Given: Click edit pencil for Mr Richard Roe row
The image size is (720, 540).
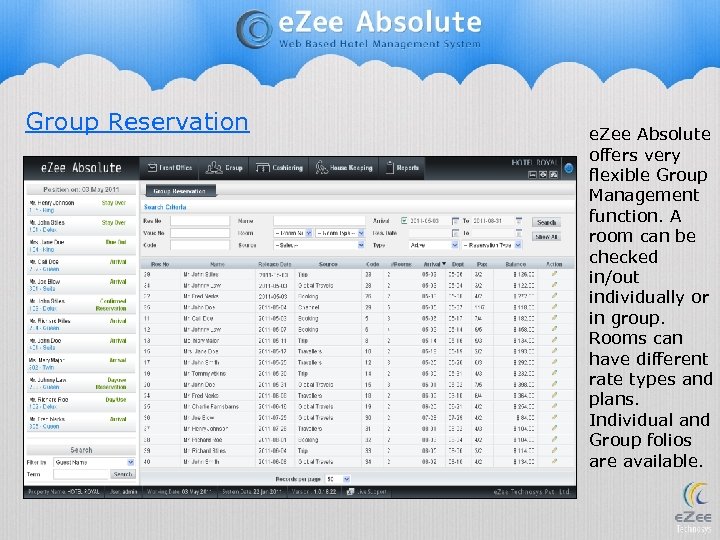Looking at the screenshot, I should (x=554, y=439).
